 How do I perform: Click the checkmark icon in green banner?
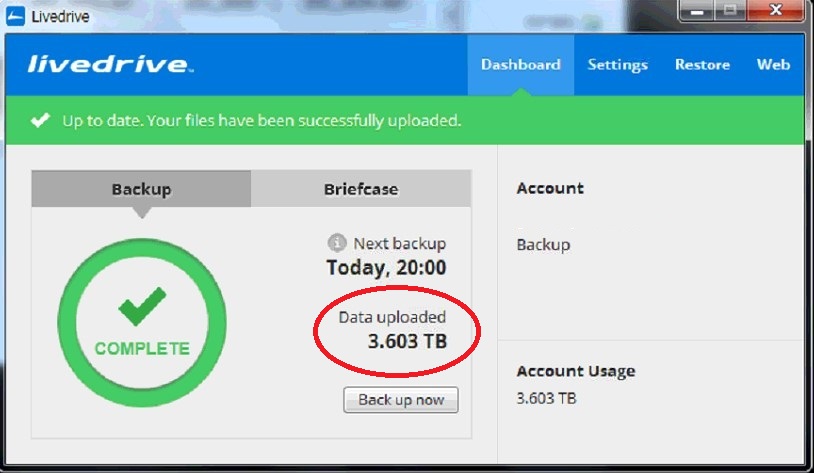pos(40,120)
